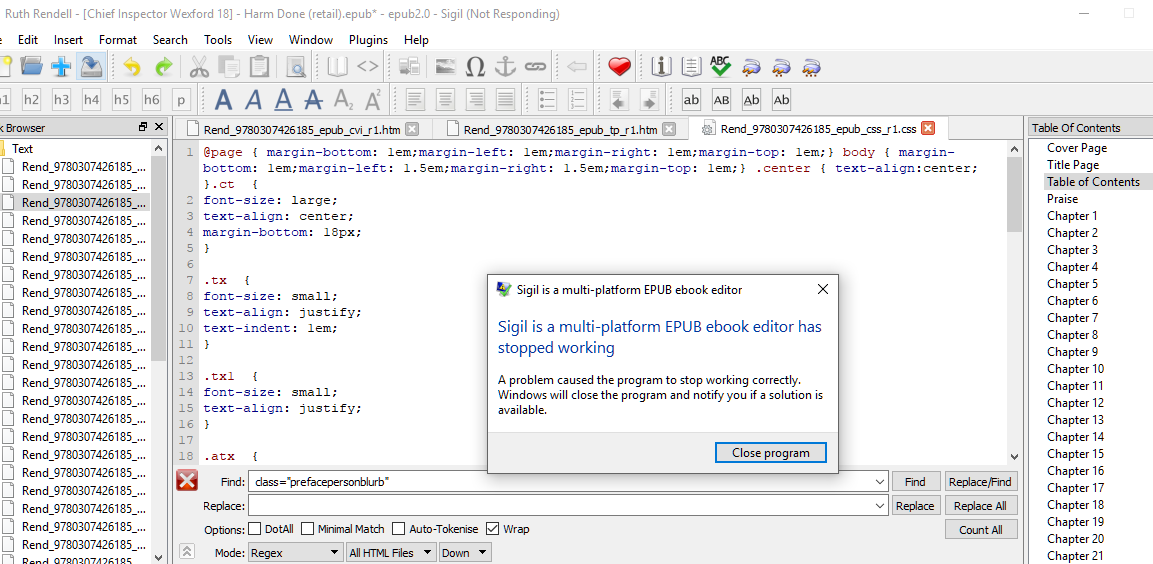The height and width of the screenshot is (564, 1153).
Task: Open the Edit menu
Action: coord(28,40)
